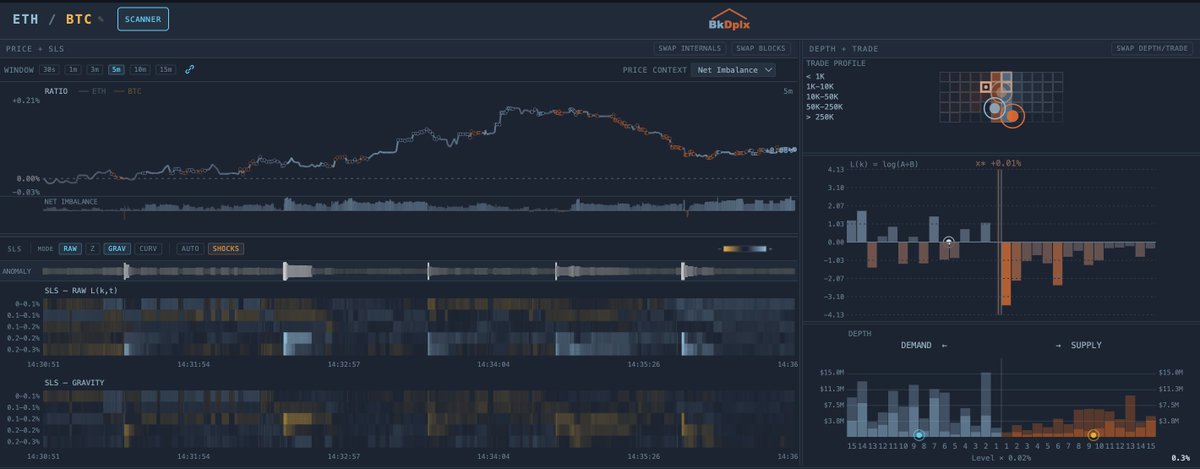Toggle GRAV mode in SLS

(117, 248)
